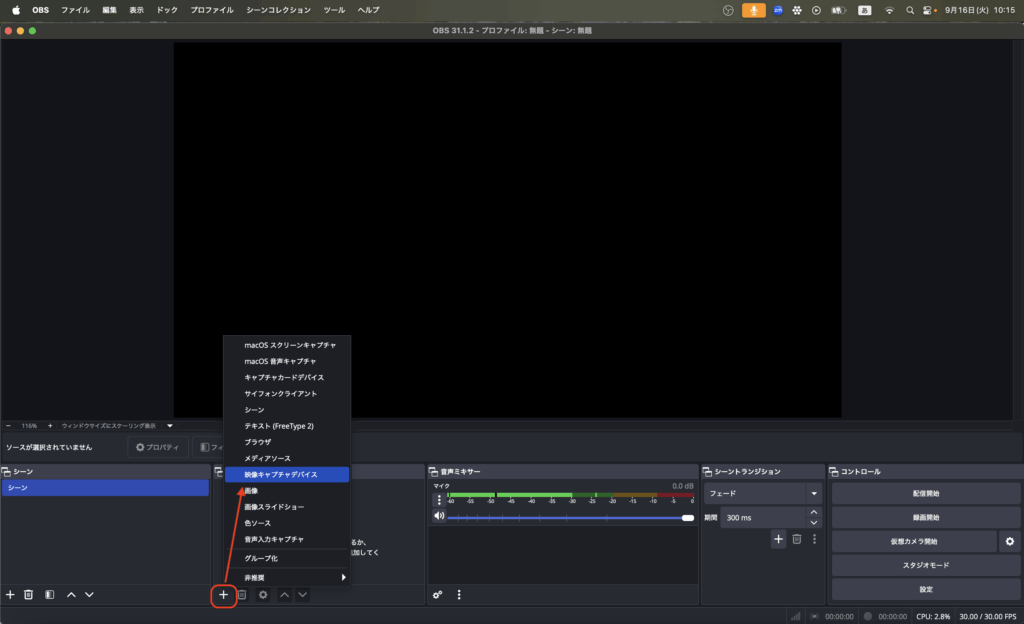The height and width of the screenshot is (624, 1024).
Task: Click the add source plus button
Action: [x=223, y=594]
